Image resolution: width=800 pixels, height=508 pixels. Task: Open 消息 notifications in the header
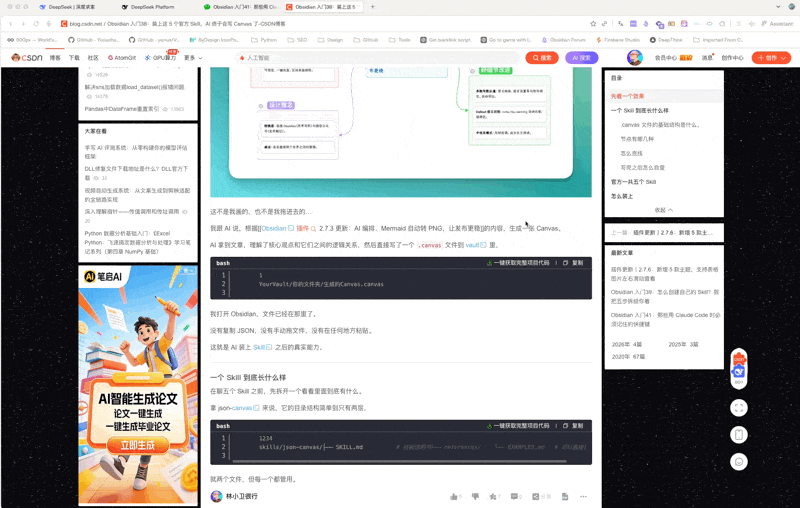707,58
